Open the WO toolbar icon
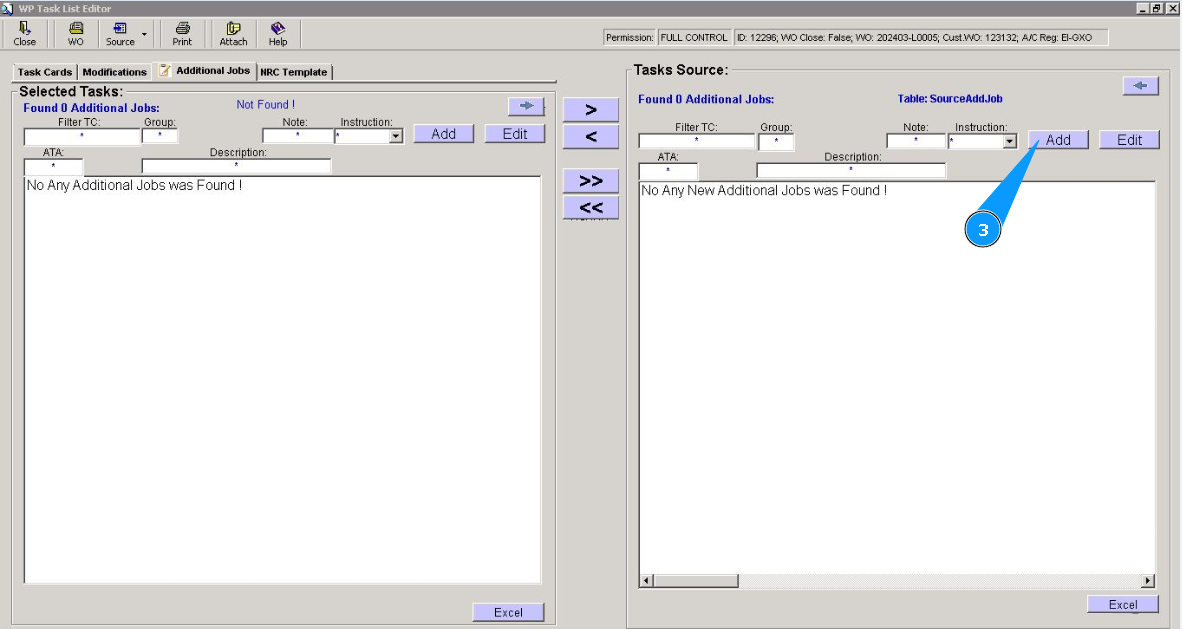 [x=75, y=34]
